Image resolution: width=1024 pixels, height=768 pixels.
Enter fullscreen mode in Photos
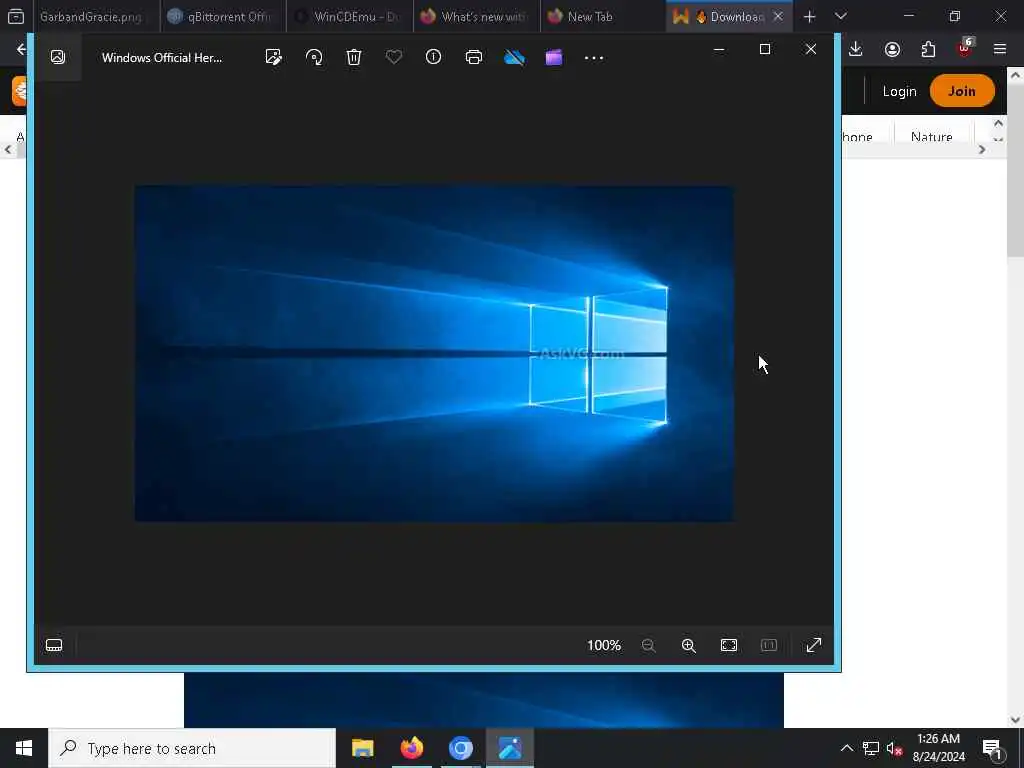(x=814, y=645)
